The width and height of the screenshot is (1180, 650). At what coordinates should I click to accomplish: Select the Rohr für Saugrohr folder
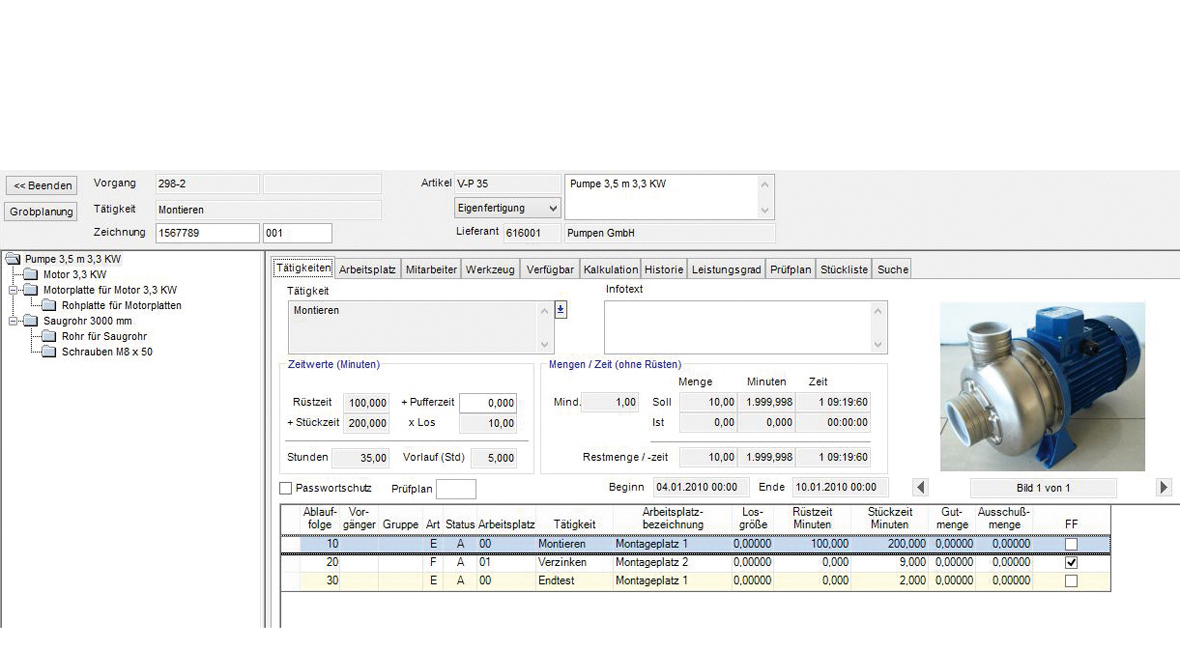click(x=50, y=337)
